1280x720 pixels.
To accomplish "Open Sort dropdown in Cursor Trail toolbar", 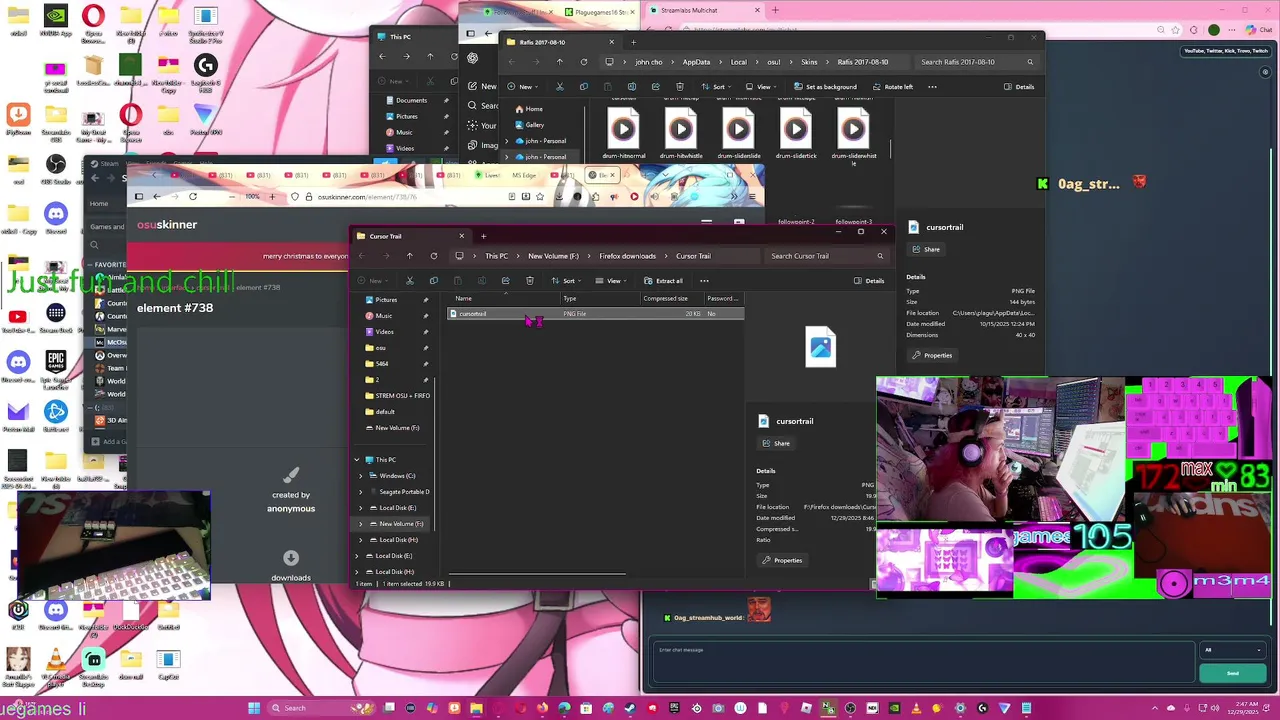I will [566, 281].
